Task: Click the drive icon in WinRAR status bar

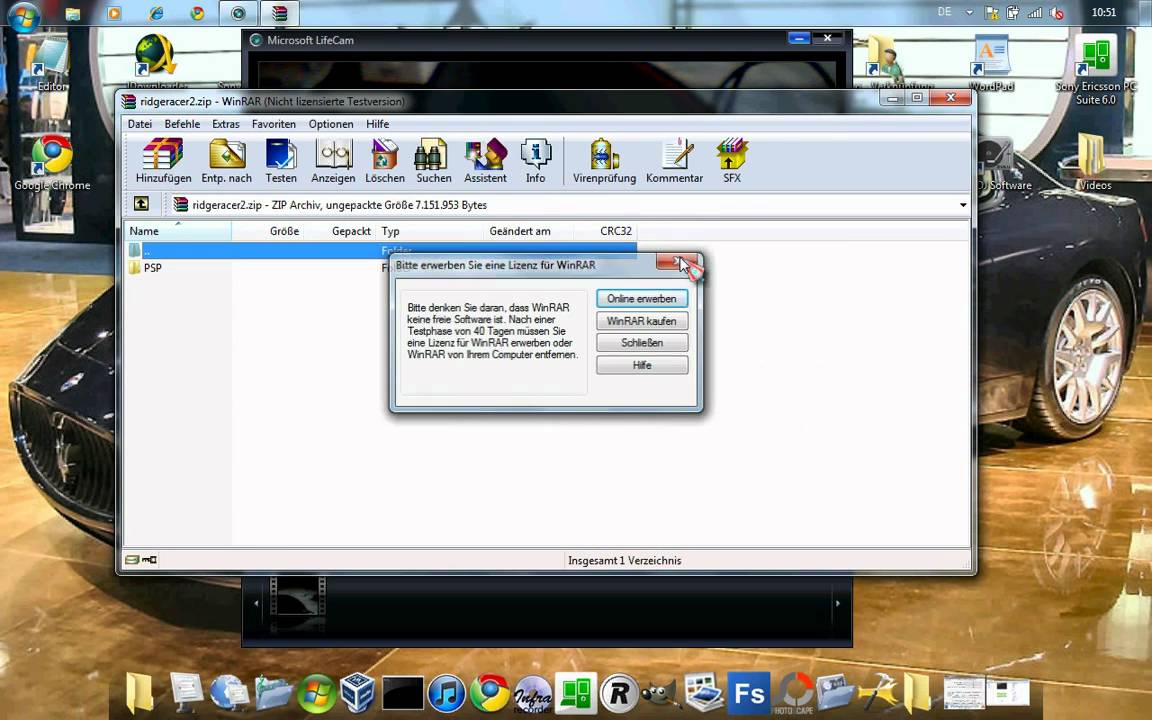Action: [x=132, y=560]
